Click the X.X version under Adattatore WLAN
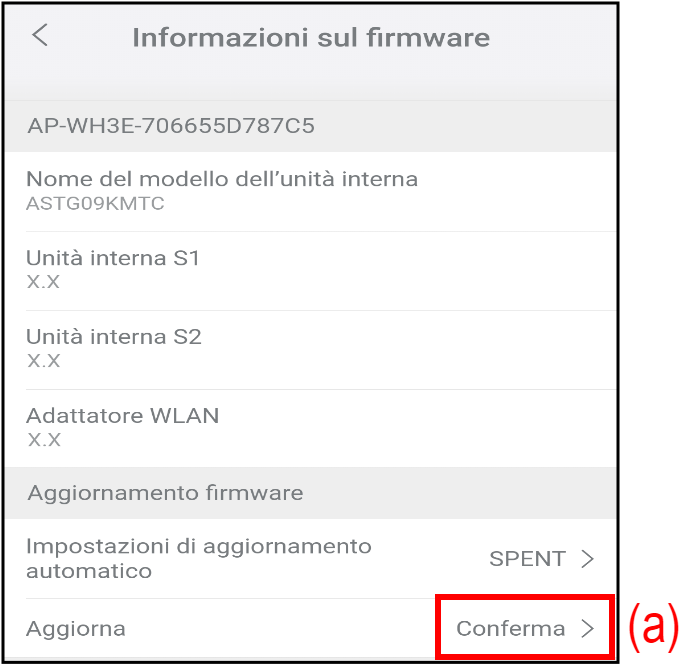Viewport: 688px width, 667px height. point(44,440)
